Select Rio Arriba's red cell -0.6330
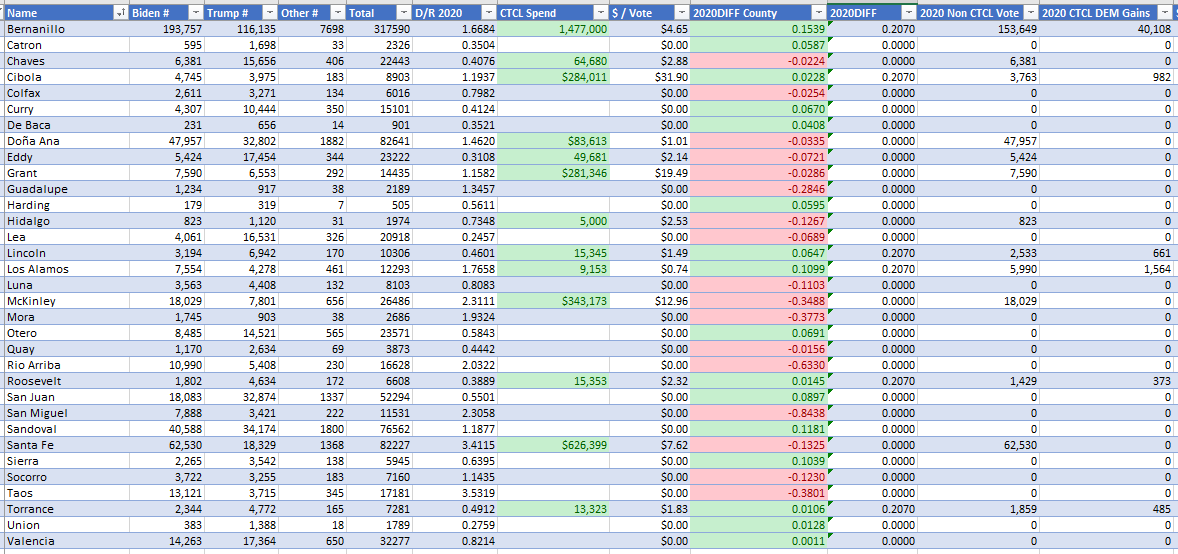The height and width of the screenshot is (554, 1178). pyautogui.click(x=759, y=365)
